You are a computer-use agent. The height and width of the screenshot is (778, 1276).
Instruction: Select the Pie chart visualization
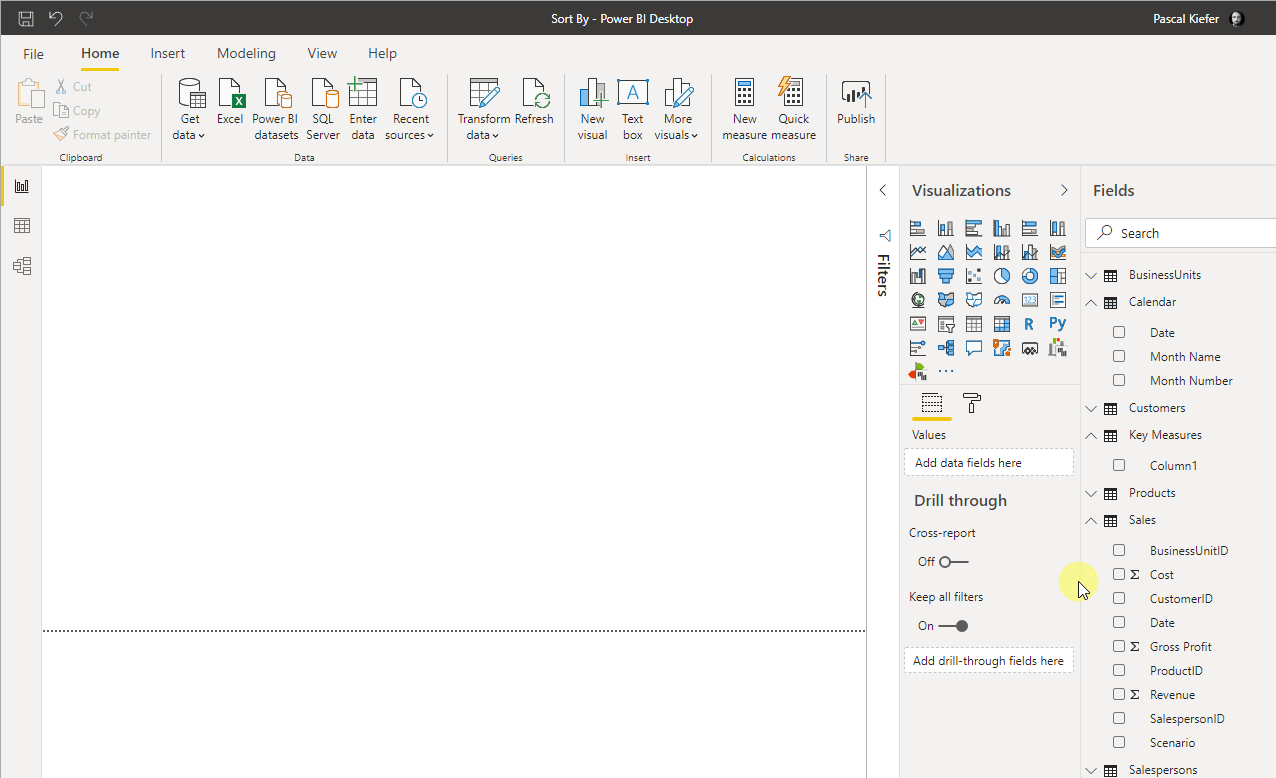(1001, 276)
